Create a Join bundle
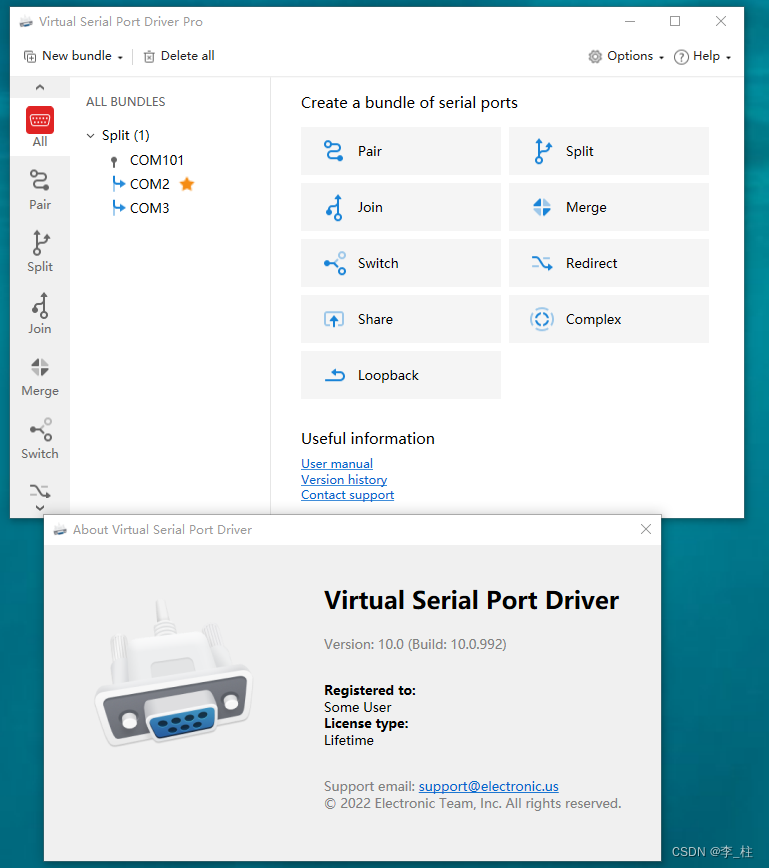769x868 pixels. pyautogui.click(x=401, y=207)
